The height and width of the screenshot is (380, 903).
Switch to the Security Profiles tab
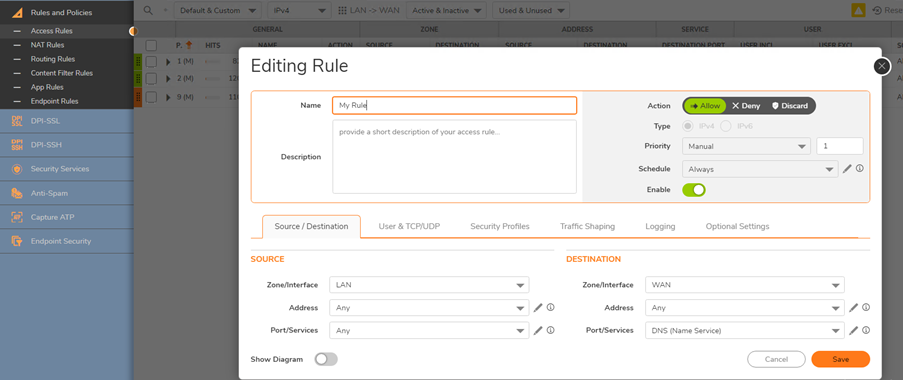tap(500, 226)
